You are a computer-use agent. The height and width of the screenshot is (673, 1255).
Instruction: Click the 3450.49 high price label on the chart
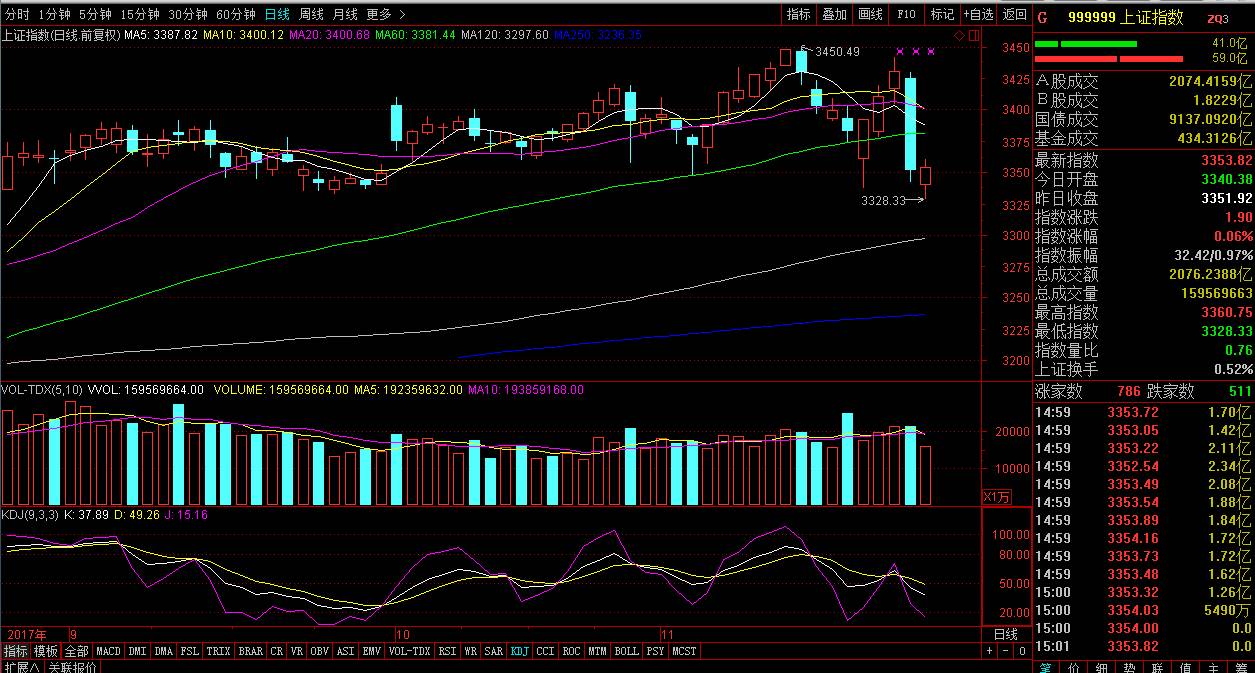click(837, 52)
